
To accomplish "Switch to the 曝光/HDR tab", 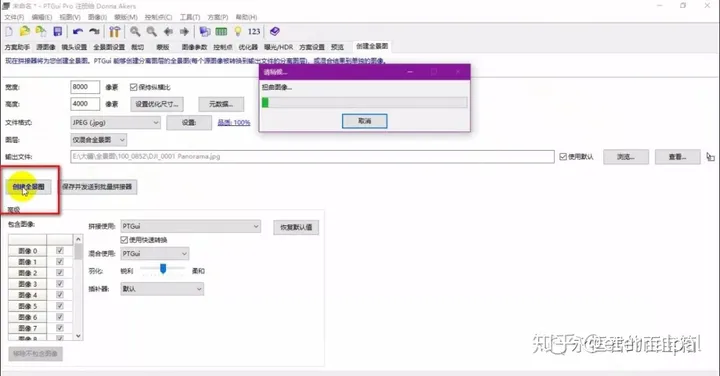I will coord(278,47).
